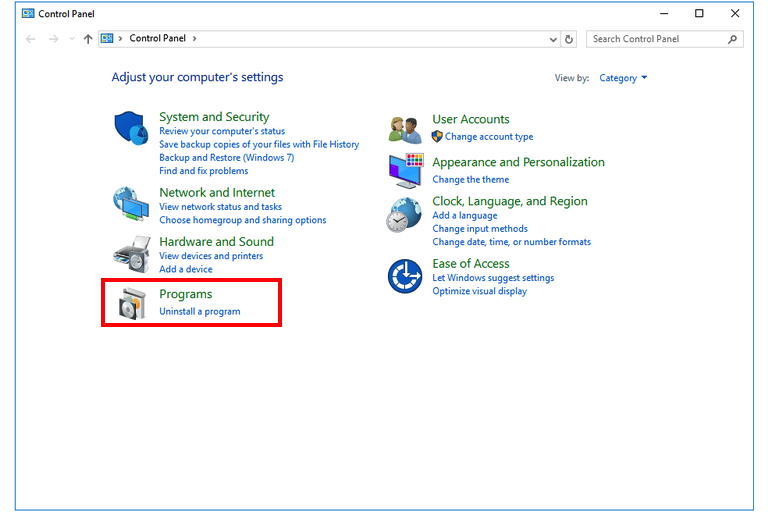Click the Control Panel title bar icon
This screenshot has width=768, height=512.
28,13
